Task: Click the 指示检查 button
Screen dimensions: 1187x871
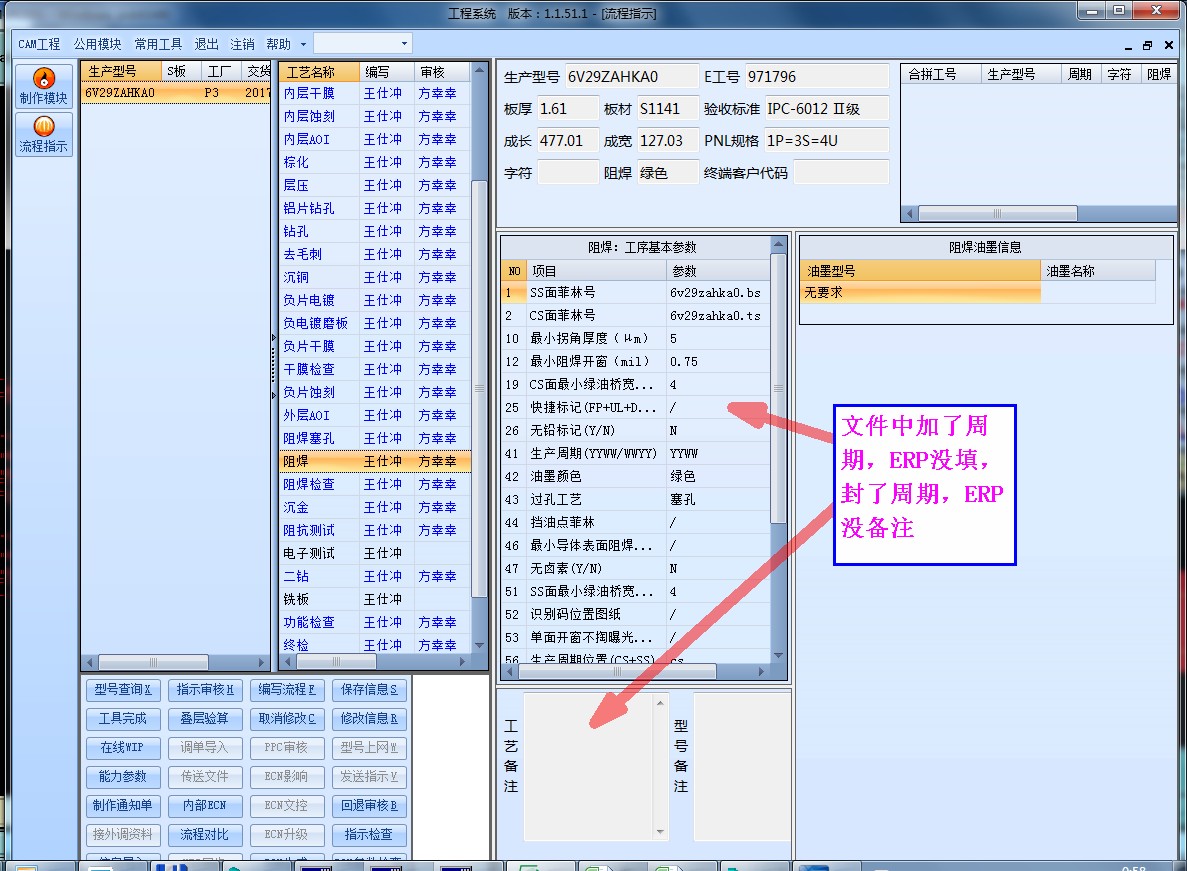Action: point(369,835)
